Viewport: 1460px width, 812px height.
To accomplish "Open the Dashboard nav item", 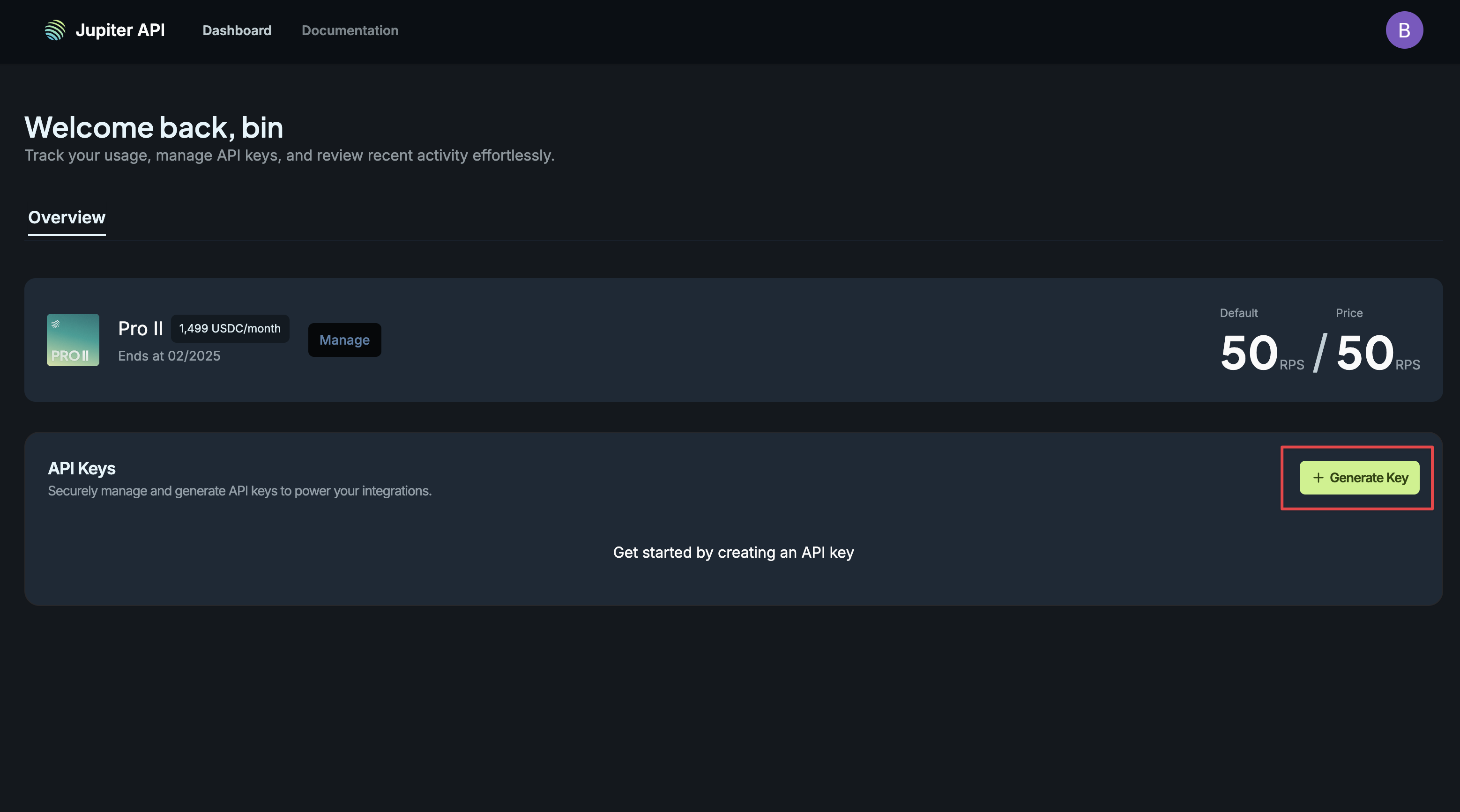I will [x=237, y=30].
